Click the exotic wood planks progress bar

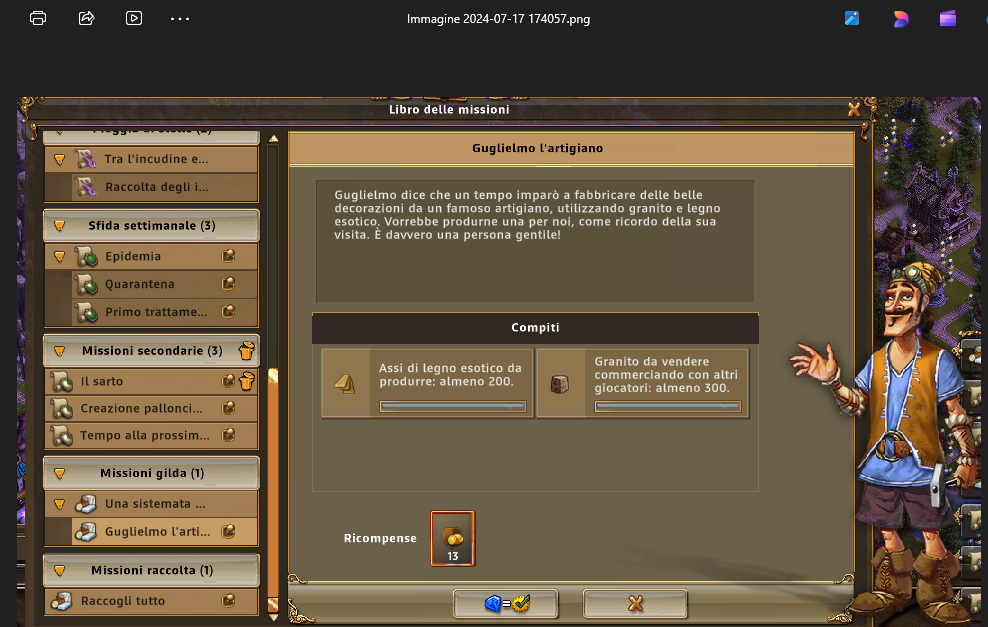tap(452, 406)
